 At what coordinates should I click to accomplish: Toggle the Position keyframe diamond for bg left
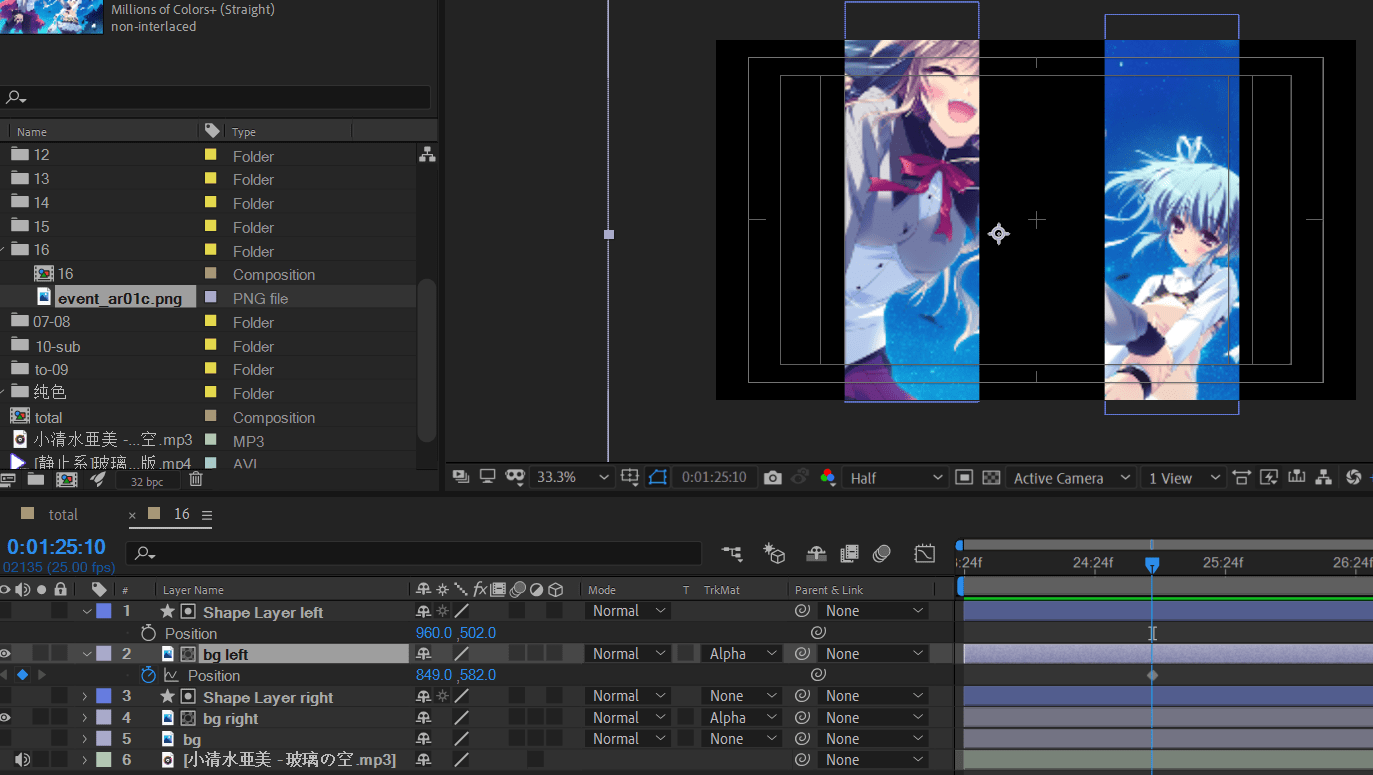tap(22, 675)
